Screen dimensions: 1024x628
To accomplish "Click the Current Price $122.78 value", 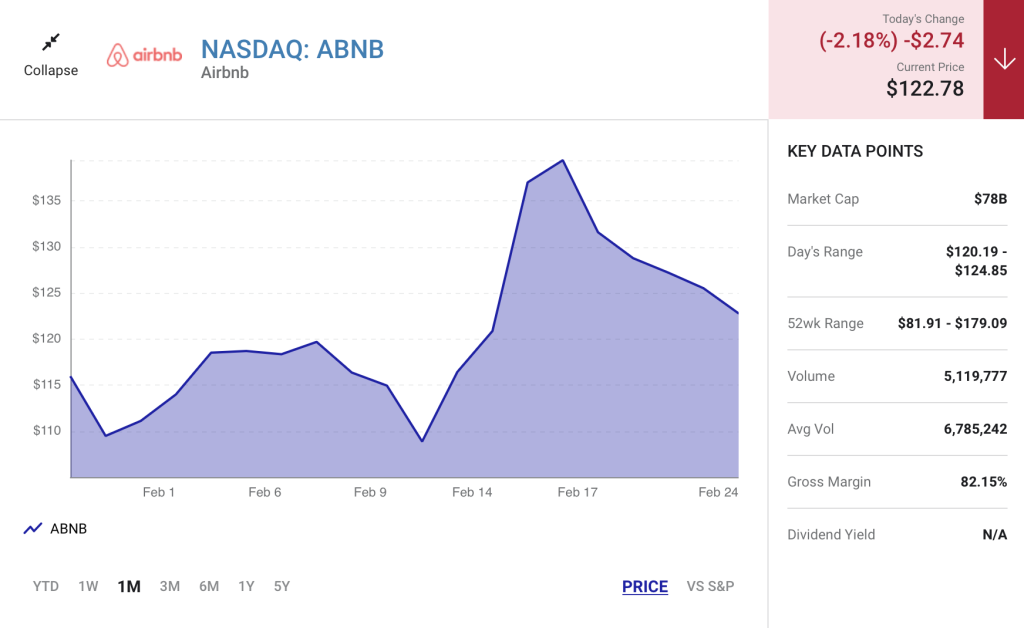I will (x=925, y=88).
